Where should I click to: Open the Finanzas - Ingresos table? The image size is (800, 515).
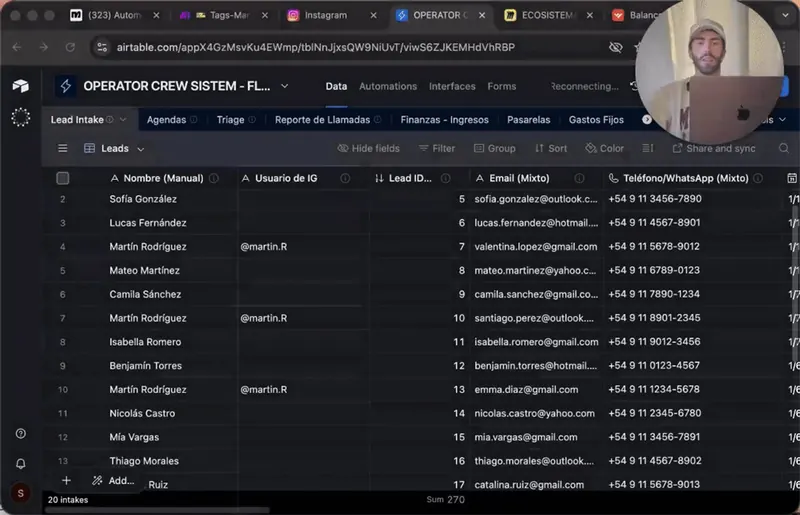point(444,119)
